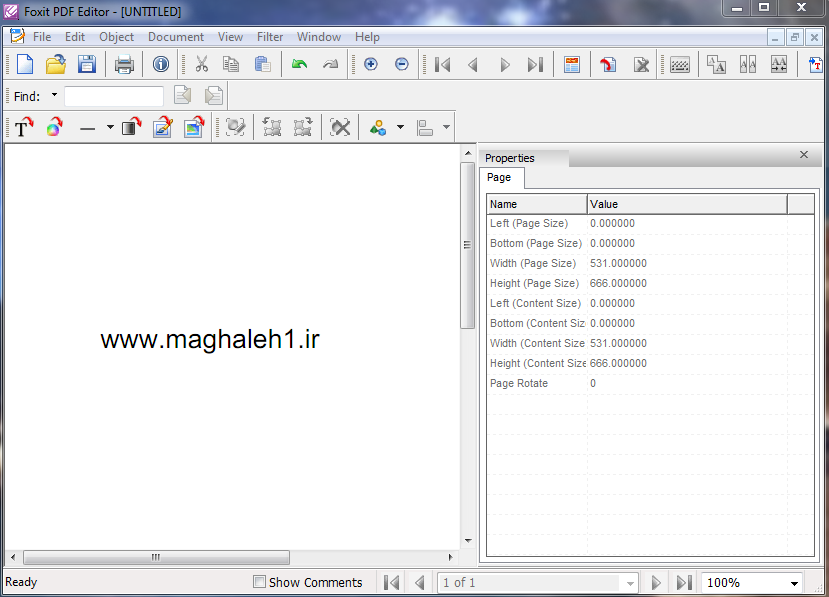
Task: Click inside the Find text field
Action: (x=114, y=96)
